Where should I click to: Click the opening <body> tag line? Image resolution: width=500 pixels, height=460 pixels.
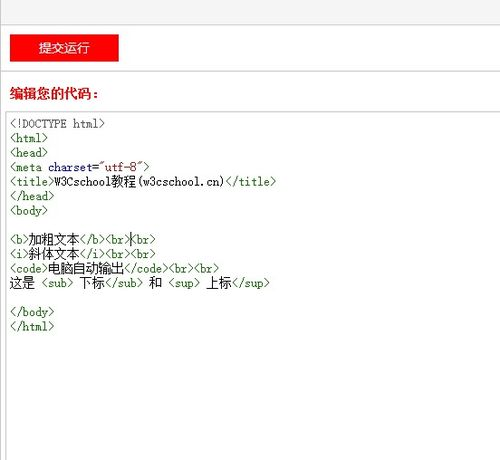click(x=29, y=211)
